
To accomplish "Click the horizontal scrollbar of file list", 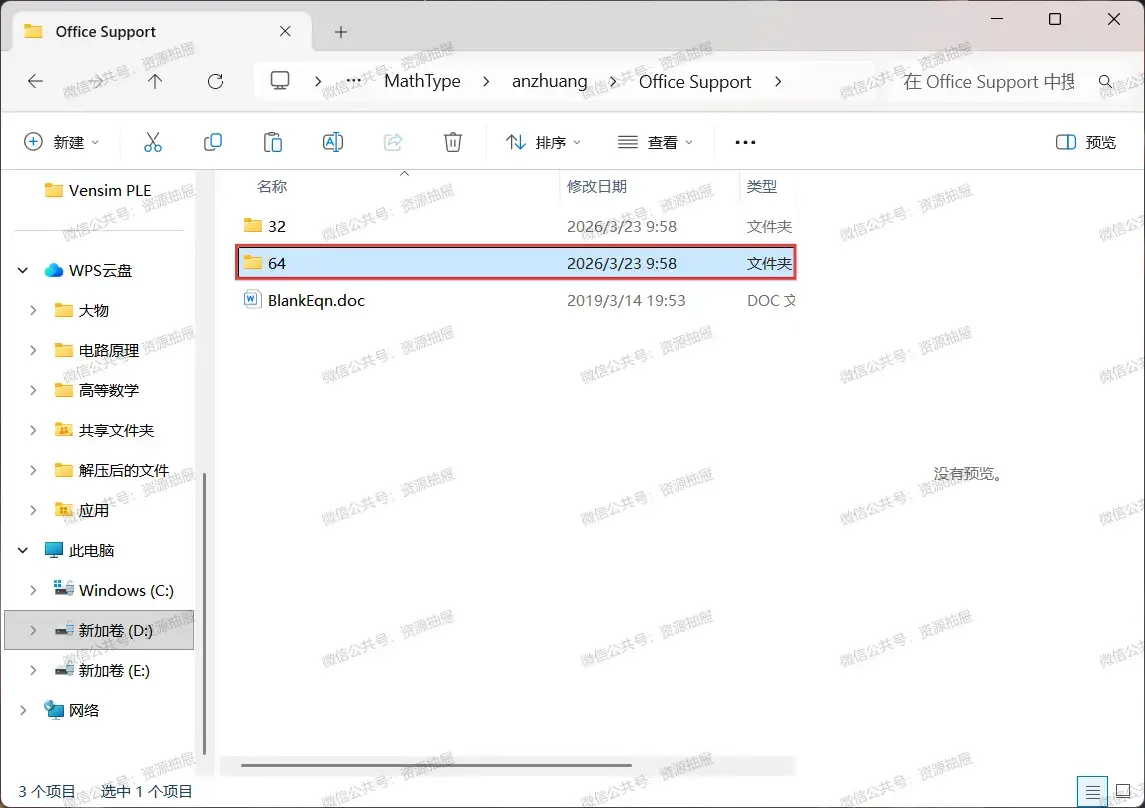I will [436, 766].
